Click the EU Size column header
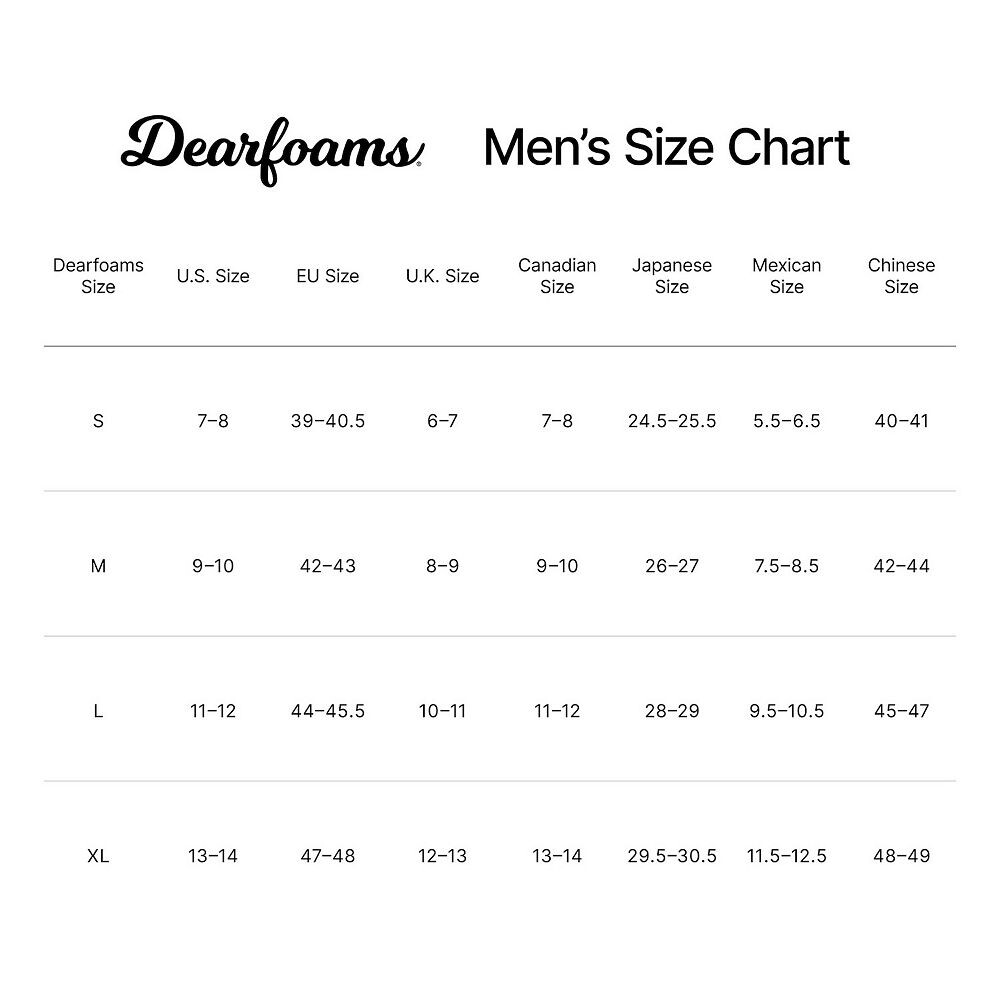 point(327,276)
